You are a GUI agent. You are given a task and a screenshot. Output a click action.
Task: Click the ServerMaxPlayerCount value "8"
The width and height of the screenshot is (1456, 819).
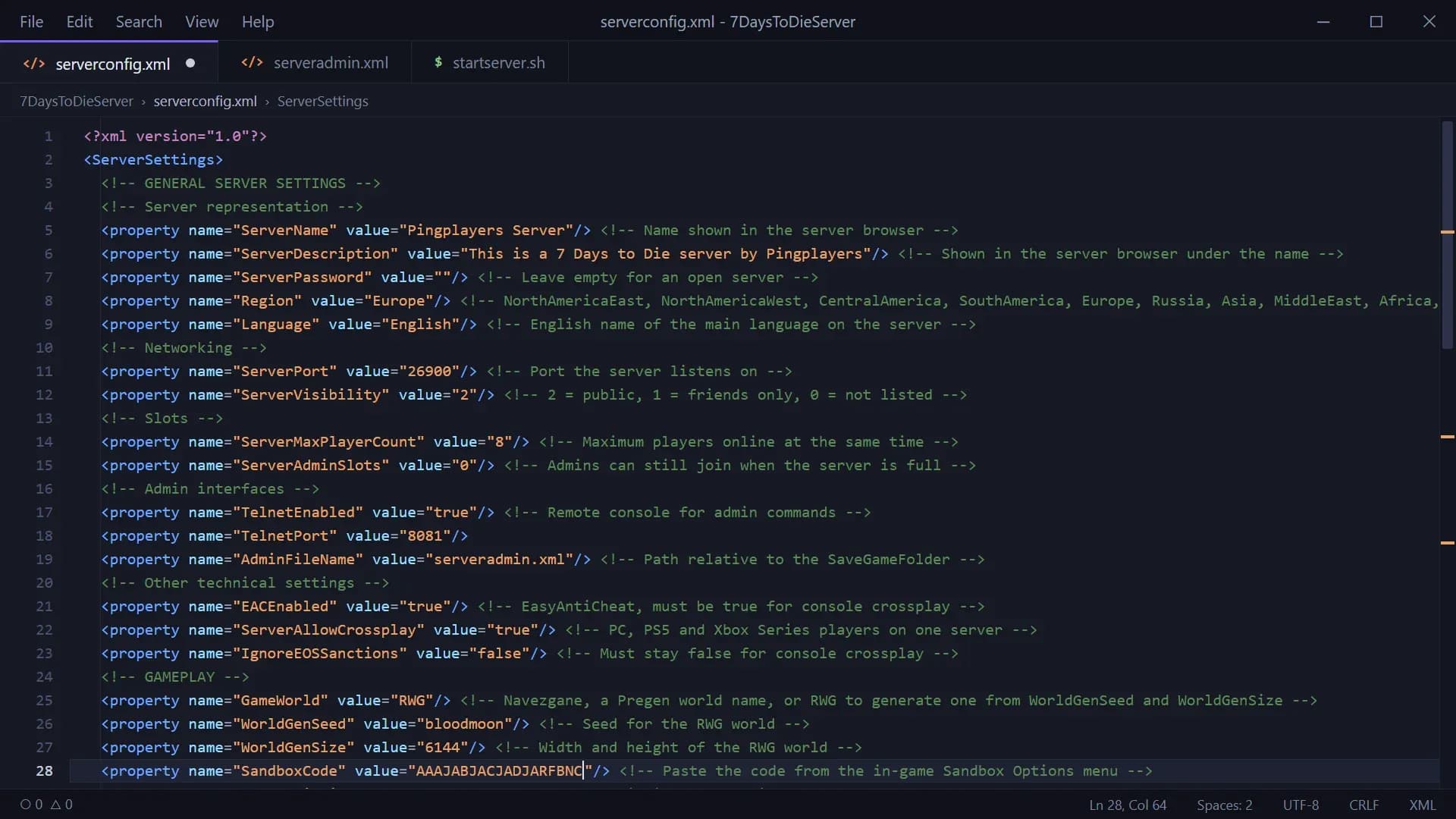(x=499, y=441)
